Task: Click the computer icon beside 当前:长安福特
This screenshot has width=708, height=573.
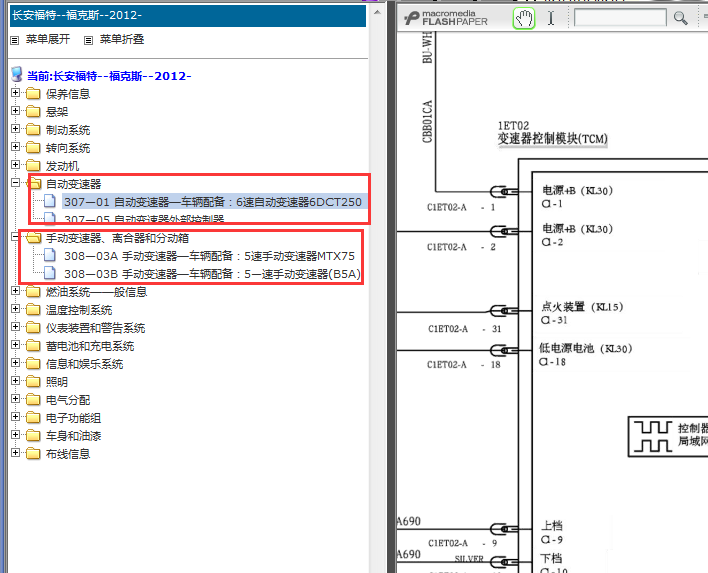Action: tap(17, 75)
